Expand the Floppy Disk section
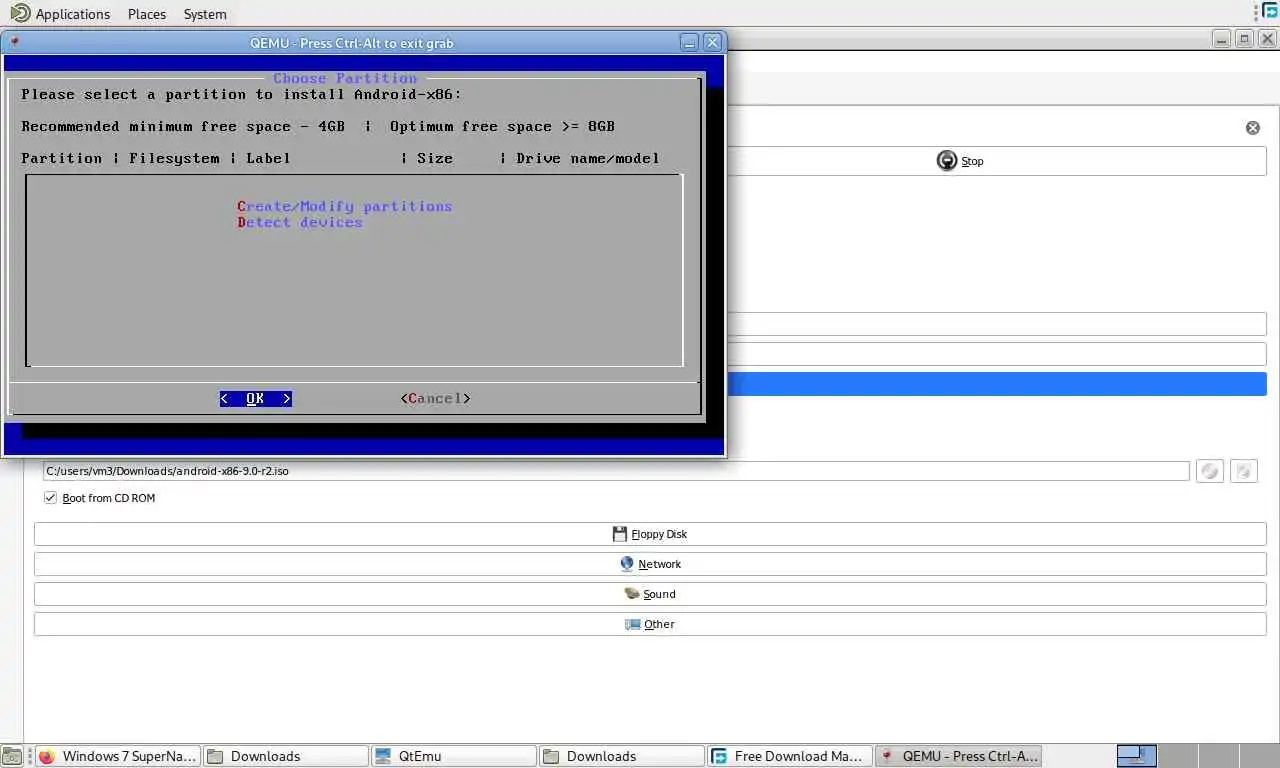 pos(650,534)
